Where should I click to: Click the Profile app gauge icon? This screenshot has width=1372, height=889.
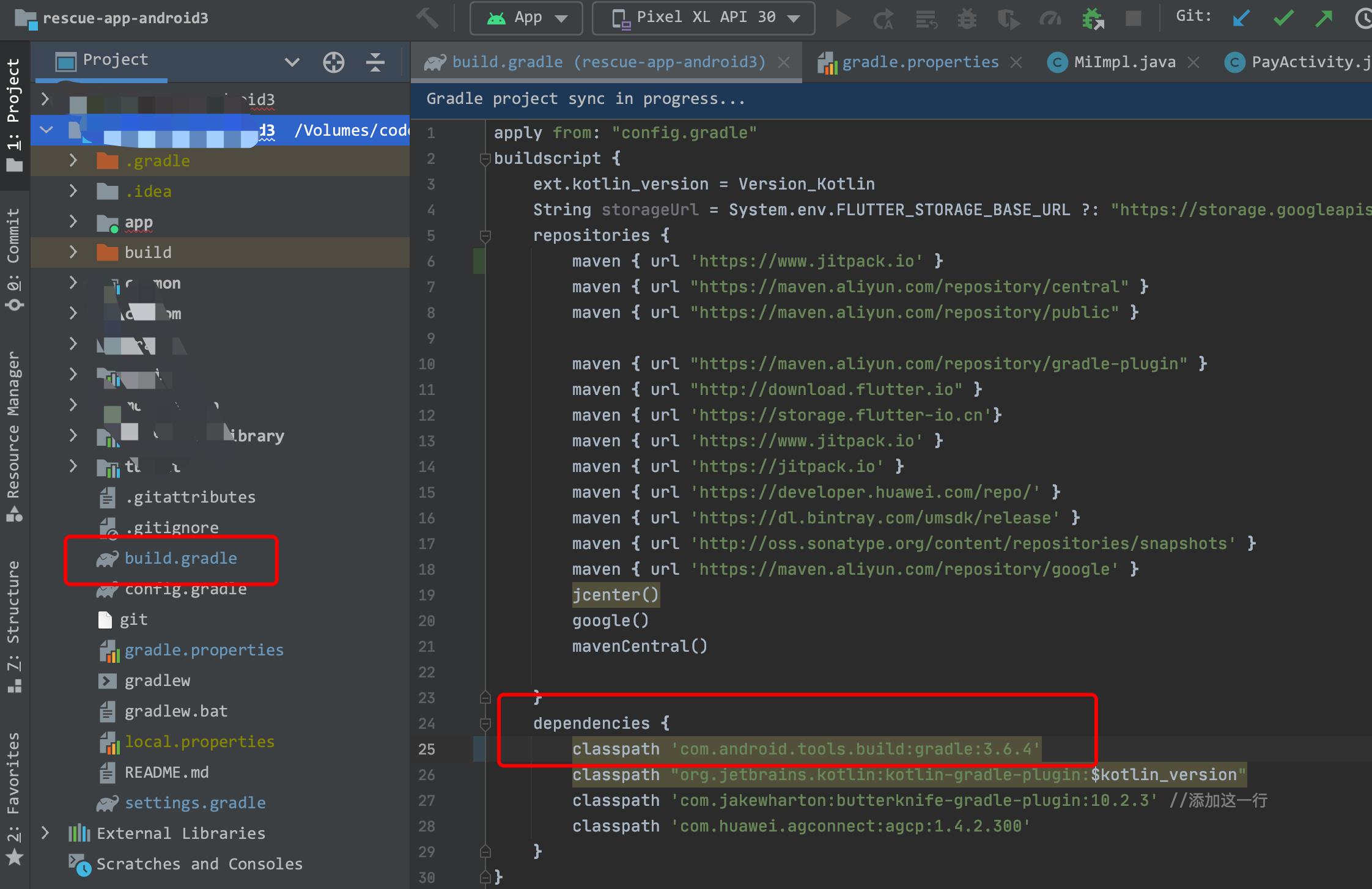(1050, 19)
